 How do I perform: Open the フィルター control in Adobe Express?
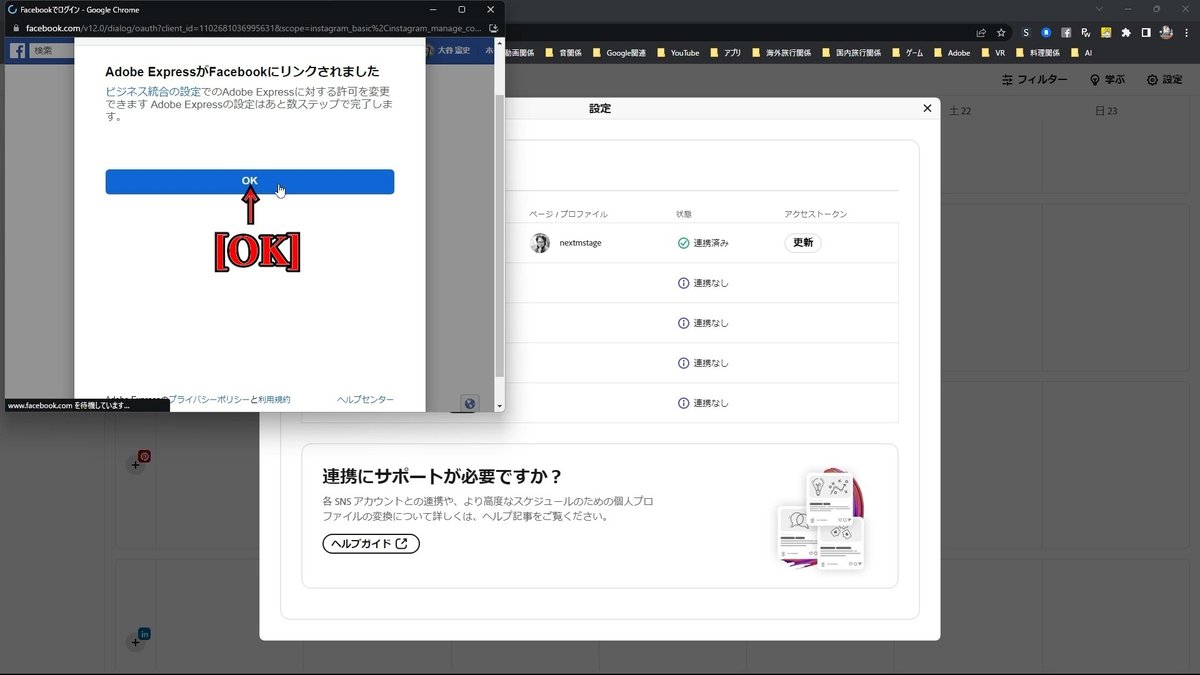(x=1034, y=80)
